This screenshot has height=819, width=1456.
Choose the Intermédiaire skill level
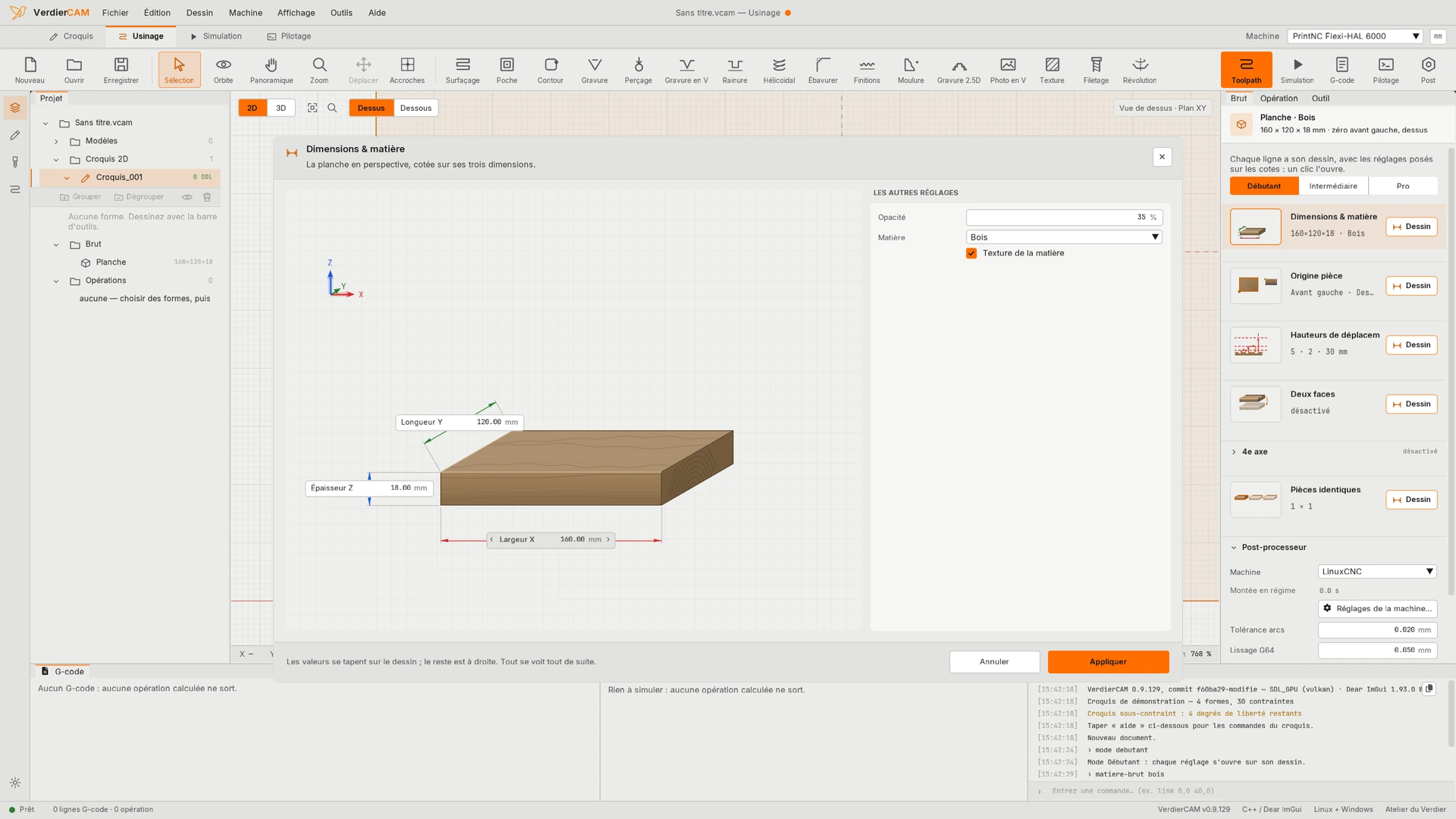(x=1333, y=186)
